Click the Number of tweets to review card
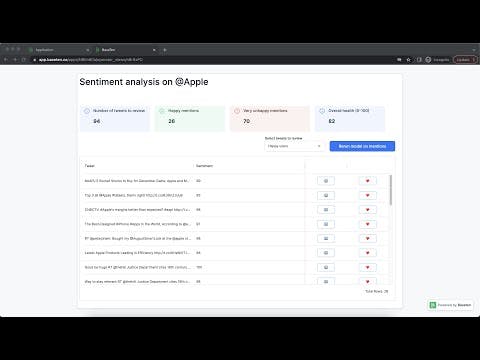Viewport: 480px width, 360px height. (115, 118)
